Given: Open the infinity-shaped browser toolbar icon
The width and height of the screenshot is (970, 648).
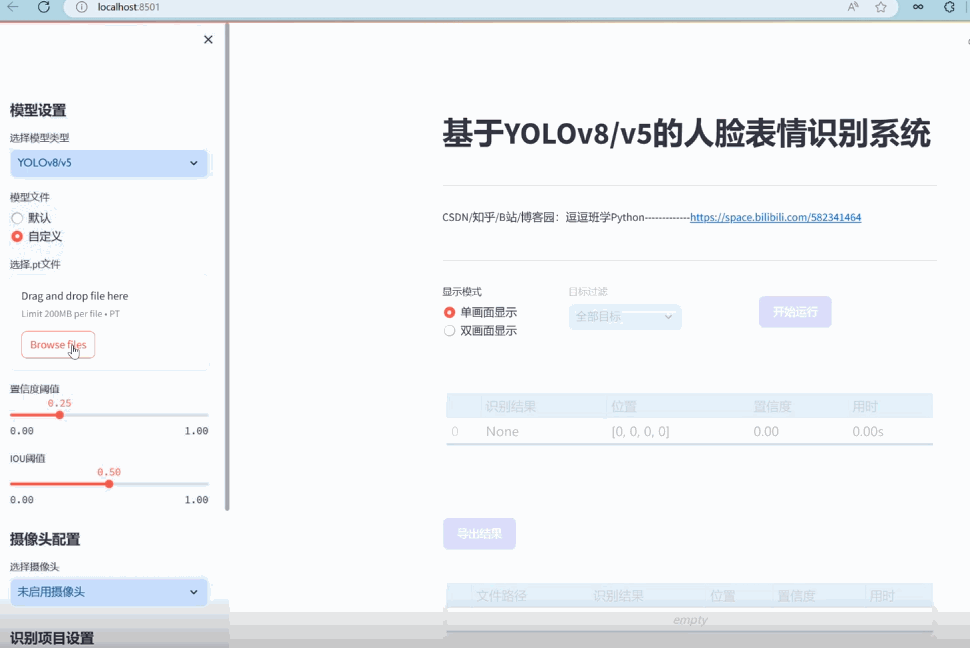Looking at the screenshot, I should click(918, 7).
